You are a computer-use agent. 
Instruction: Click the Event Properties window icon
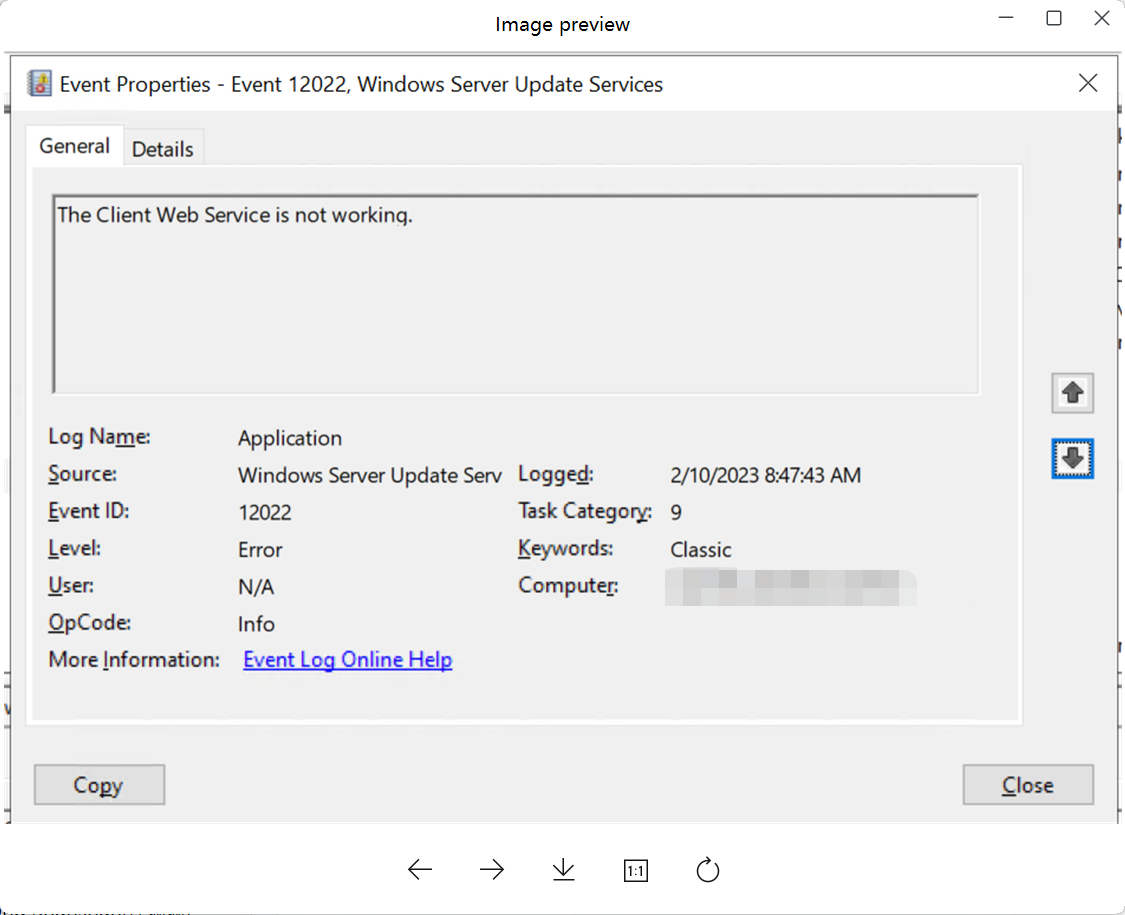tap(39, 84)
